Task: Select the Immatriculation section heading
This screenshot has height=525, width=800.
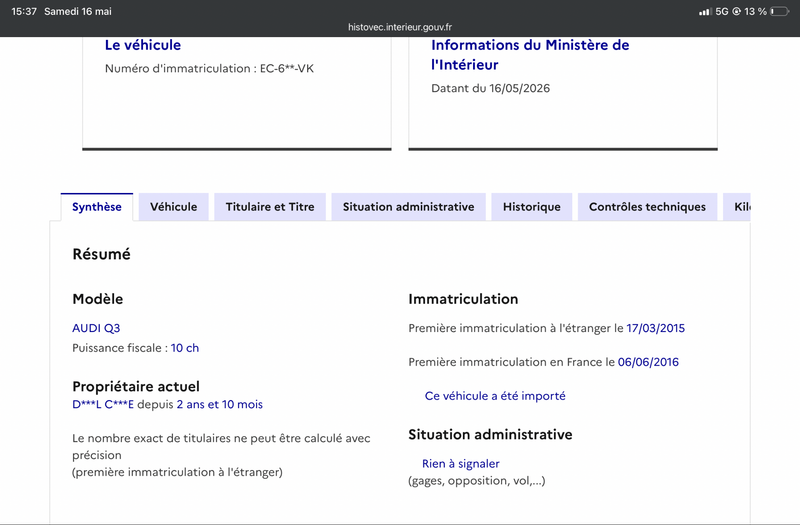Action: tap(463, 299)
